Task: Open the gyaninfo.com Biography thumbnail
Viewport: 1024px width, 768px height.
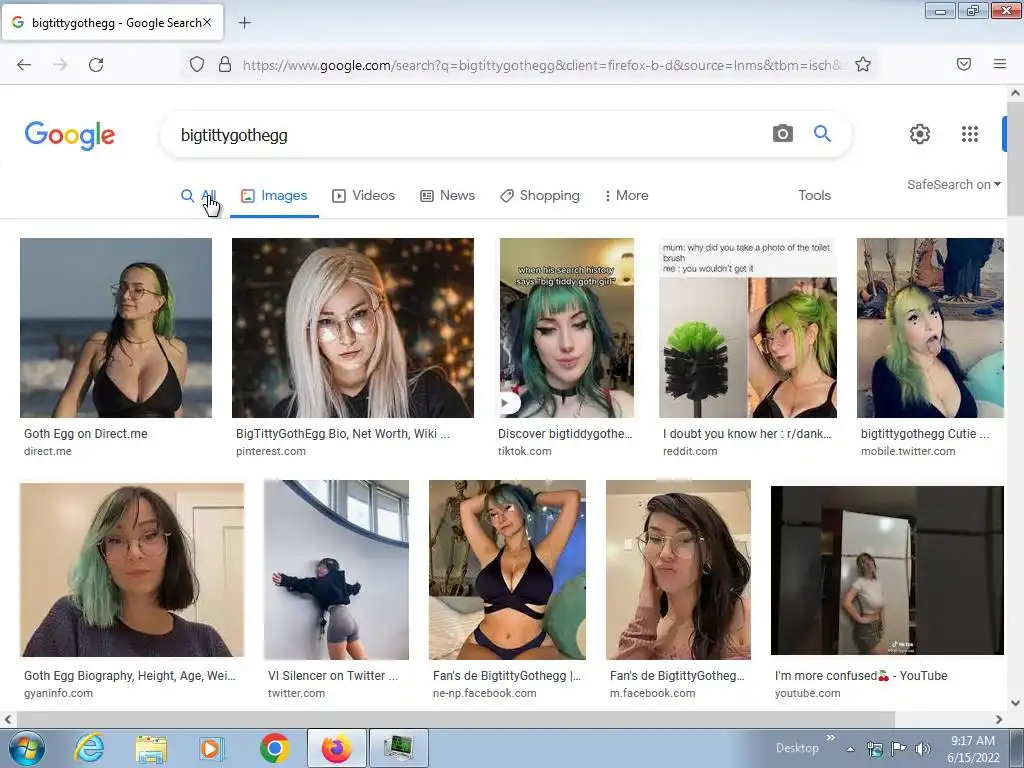Action: pos(132,570)
